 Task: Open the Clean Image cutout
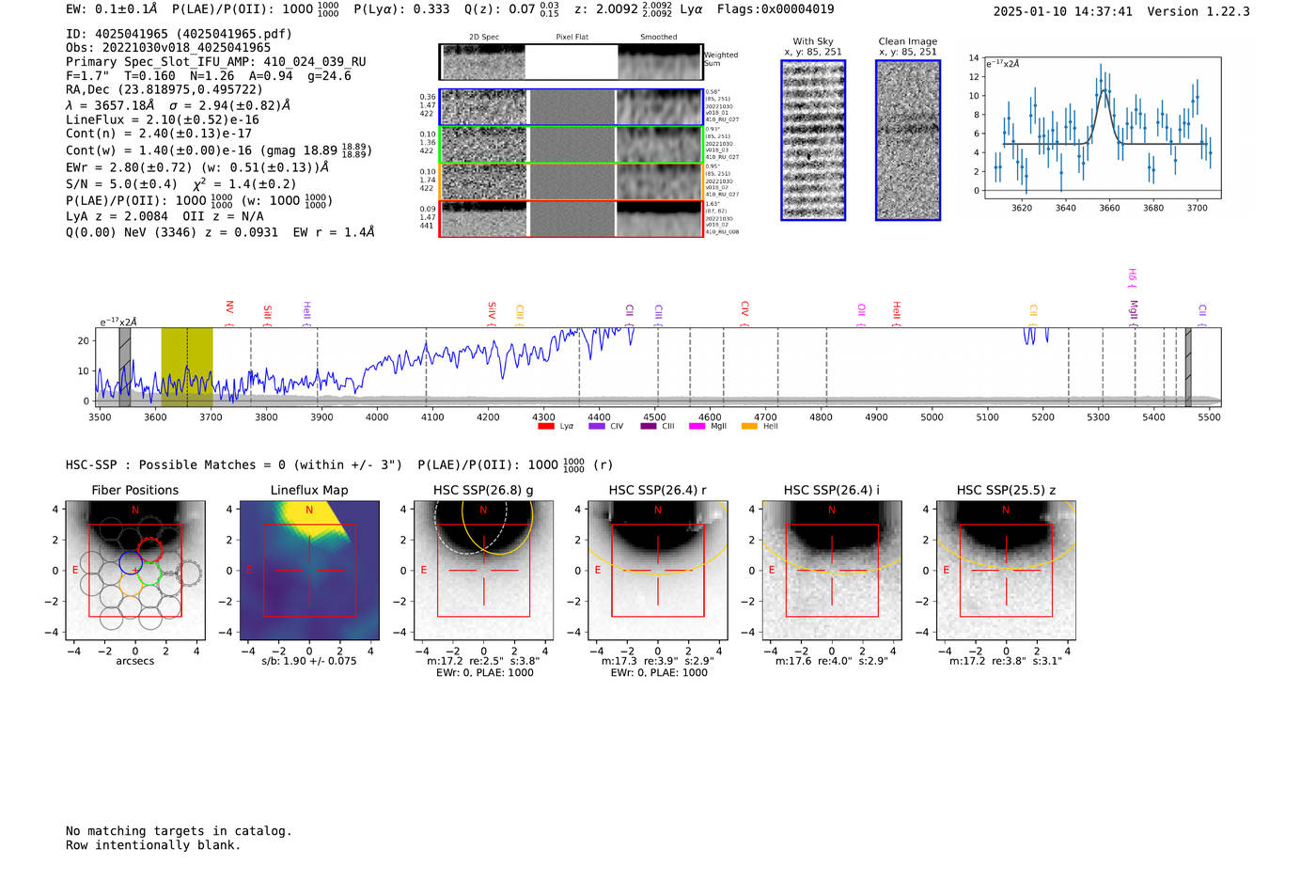click(x=908, y=140)
